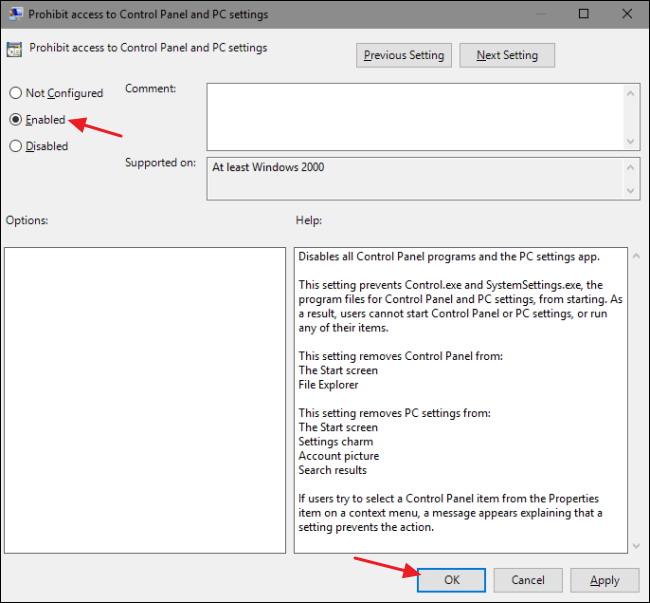Click the Help pane scroll up arrow
650x603 pixels.
pos(634,258)
